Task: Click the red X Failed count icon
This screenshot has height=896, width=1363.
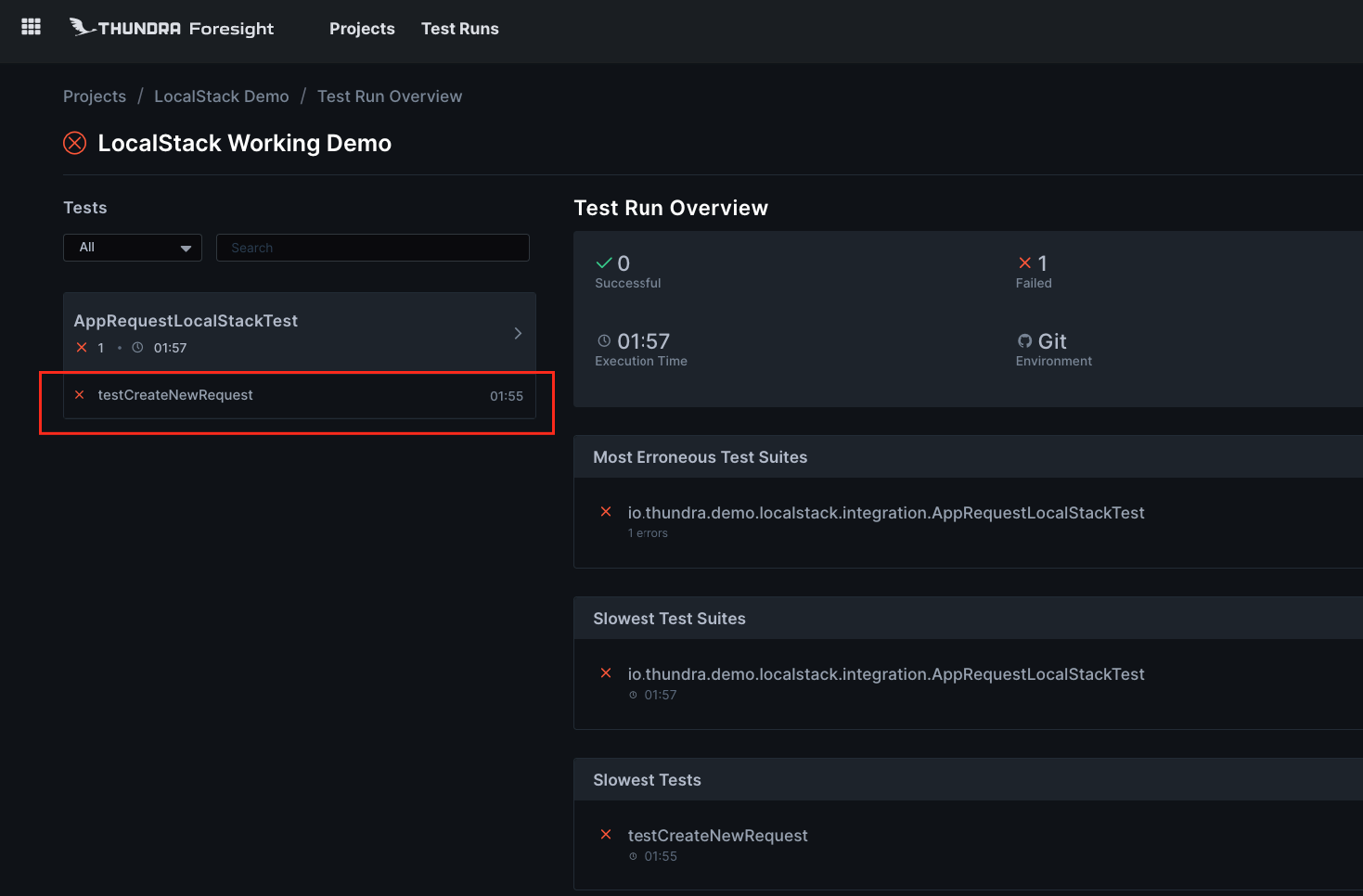Action: tap(1024, 263)
